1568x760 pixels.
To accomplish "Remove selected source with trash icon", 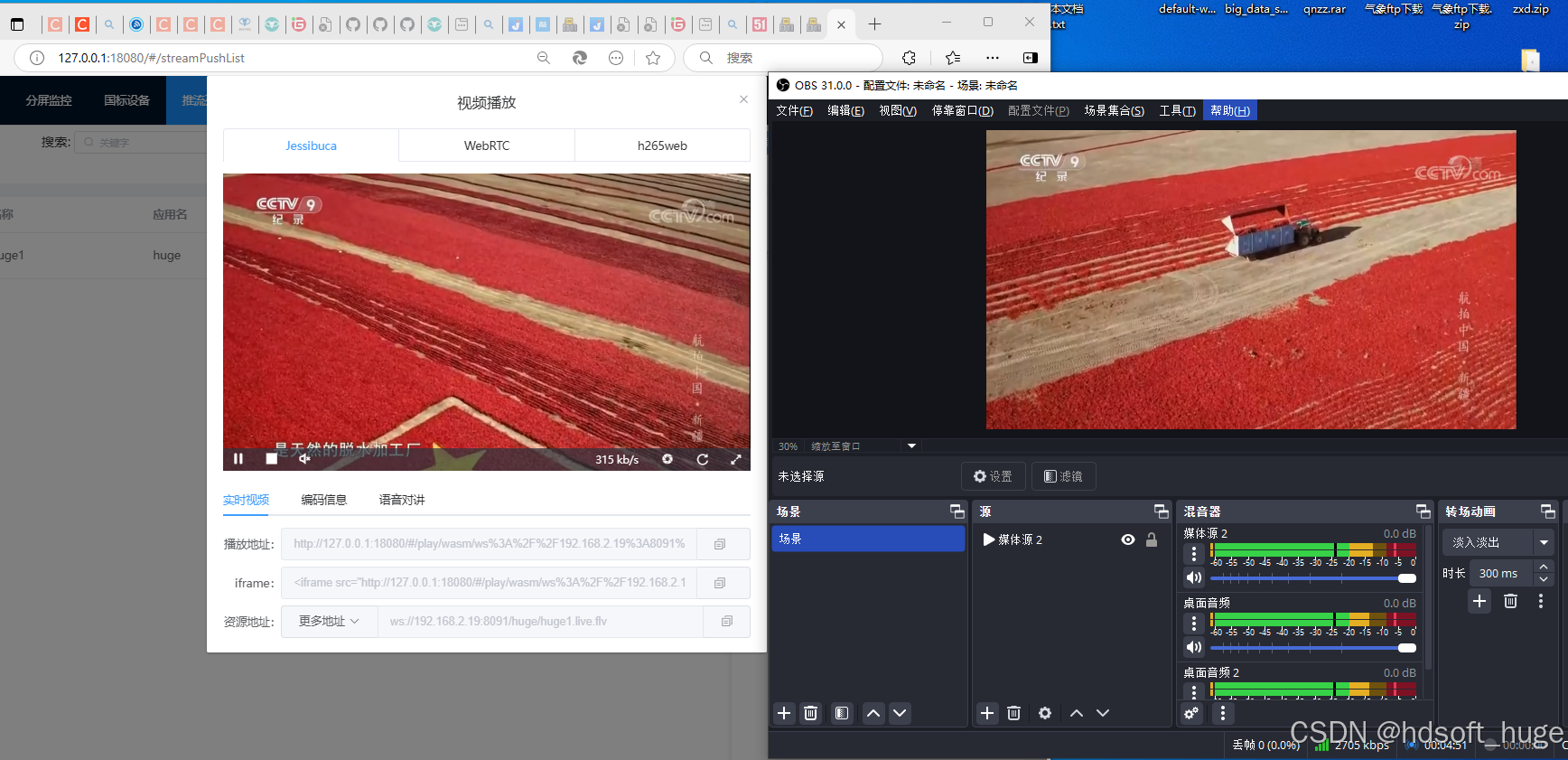I will (1013, 713).
